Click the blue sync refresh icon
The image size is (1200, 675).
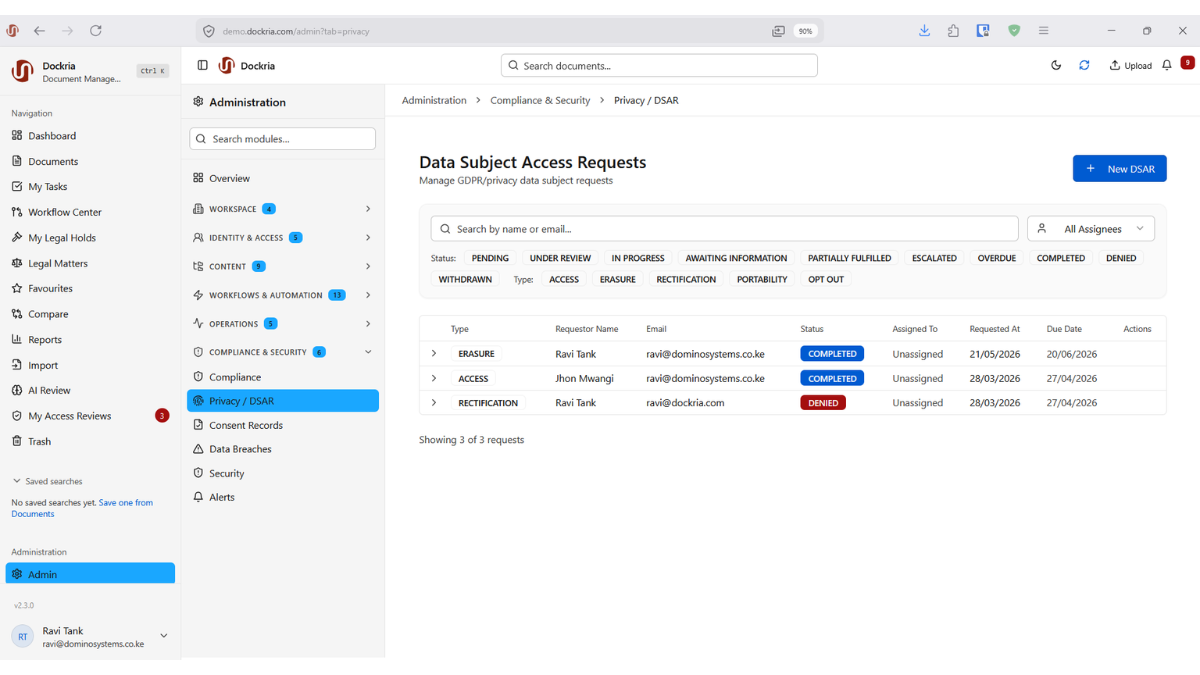(x=1084, y=65)
